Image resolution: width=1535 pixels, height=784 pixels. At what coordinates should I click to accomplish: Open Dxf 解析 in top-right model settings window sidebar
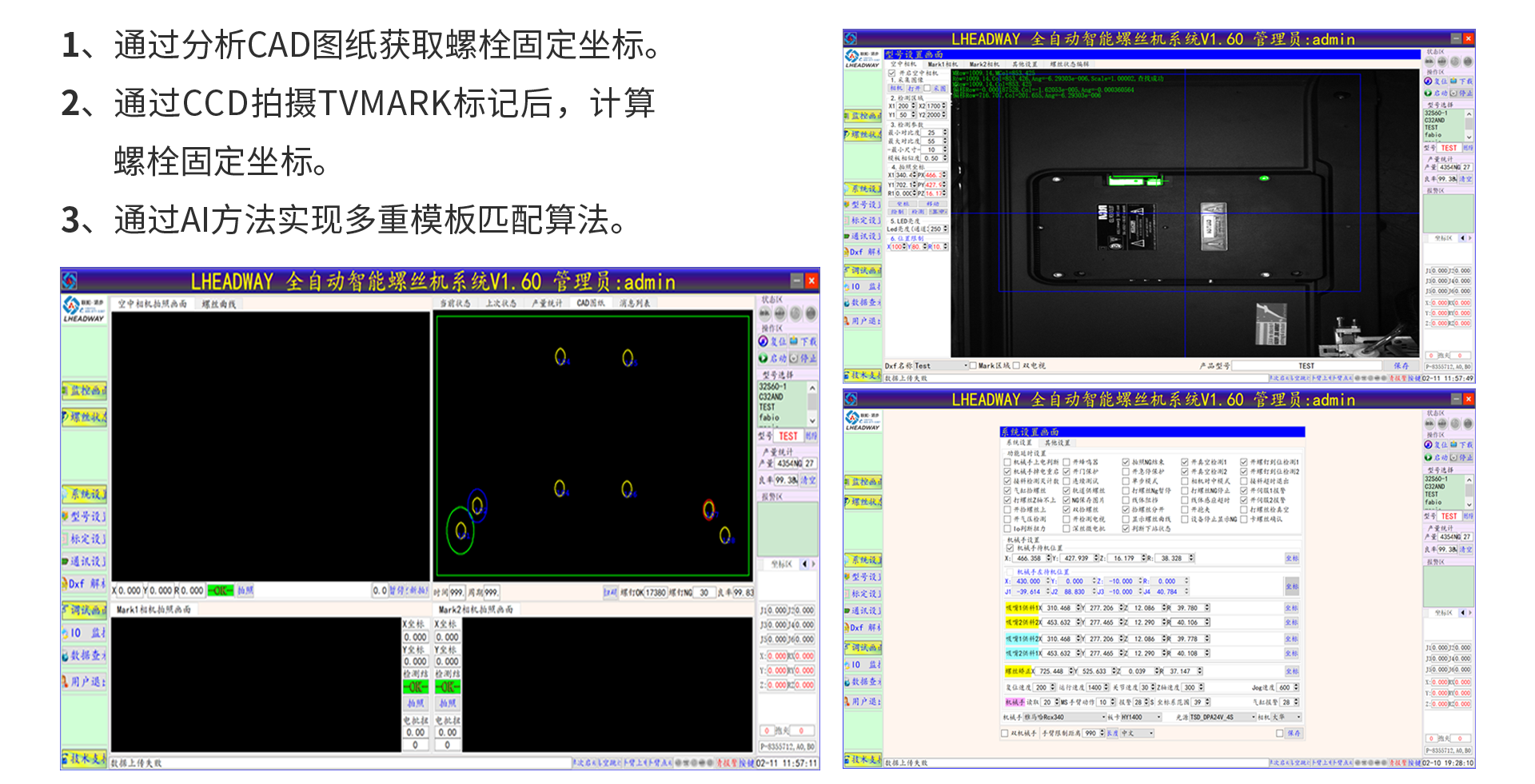(863, 252)
